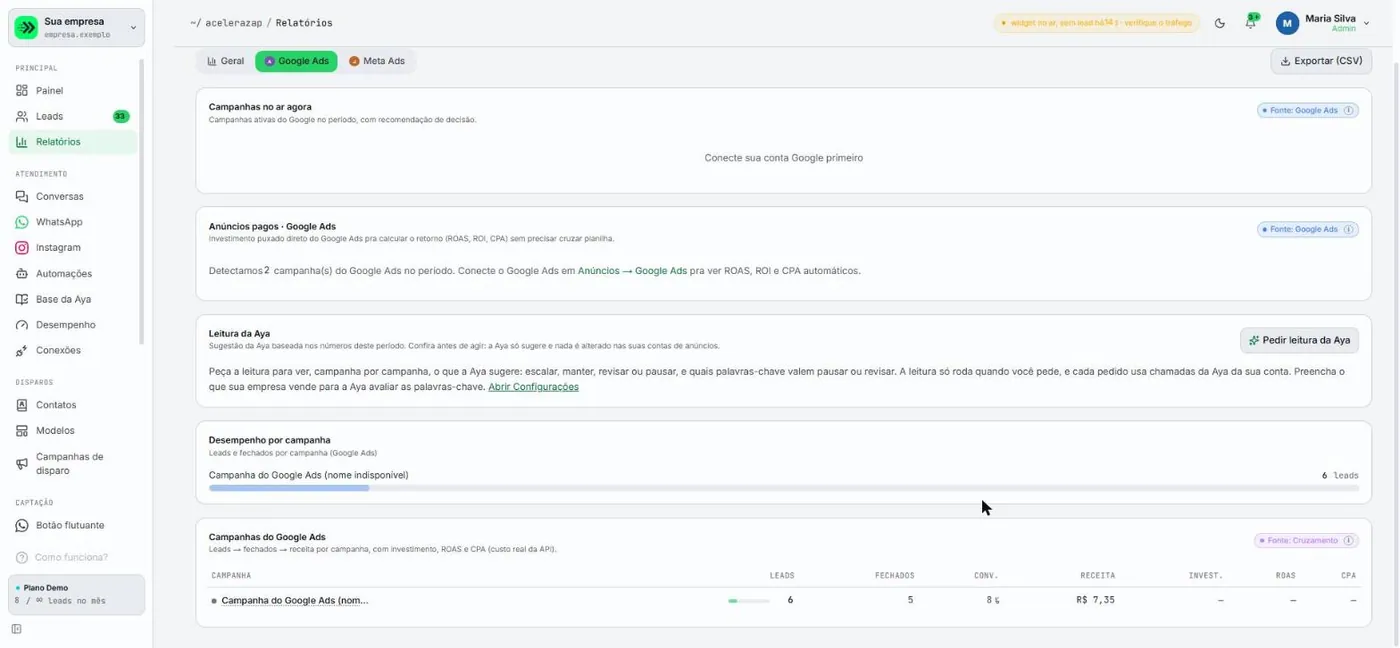Screen dimensions: 1400x648
Task: Click the Desempenho gauge icon
Action: [22, 325]
